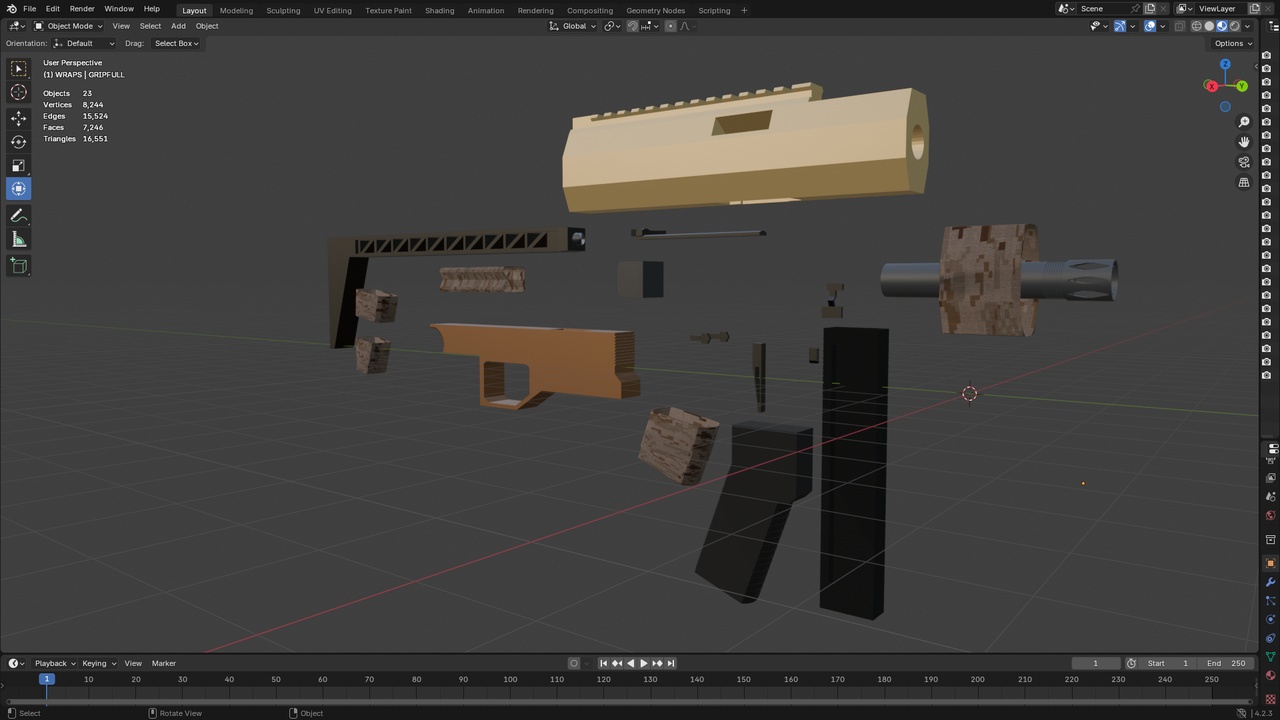This screenshot has height=720, width=1280.
Task: Activate the Annotate tool
Action: [19, 216]
